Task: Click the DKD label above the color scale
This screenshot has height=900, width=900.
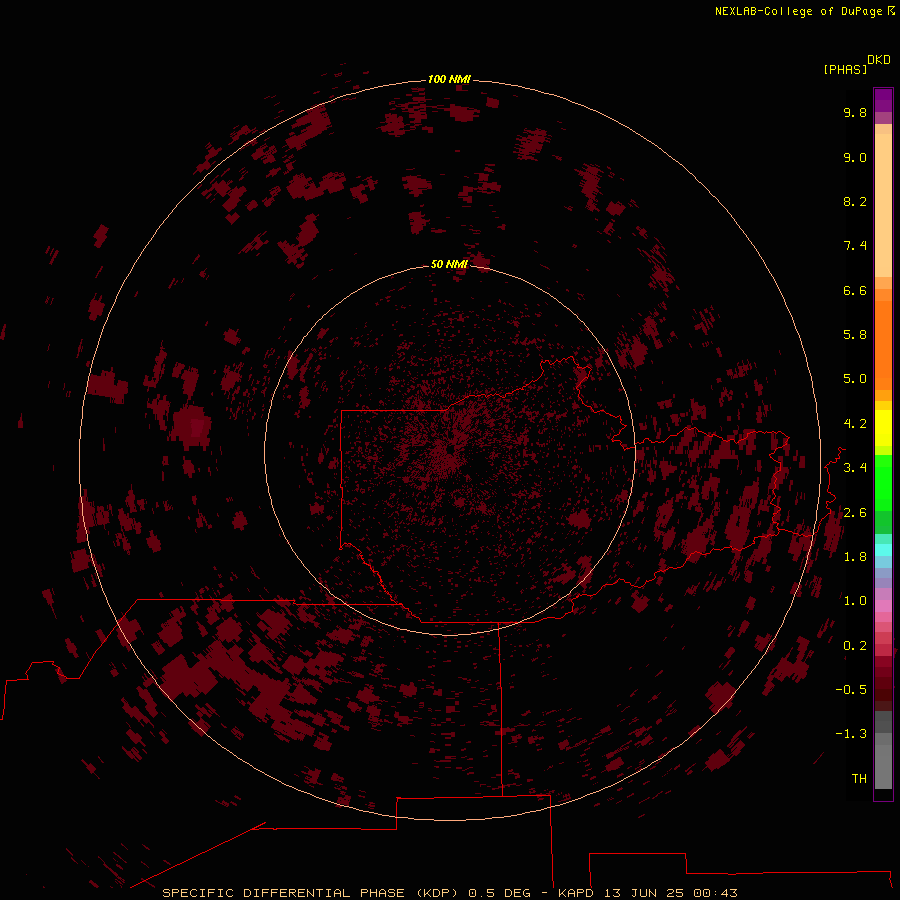Action: click(879, 60)
